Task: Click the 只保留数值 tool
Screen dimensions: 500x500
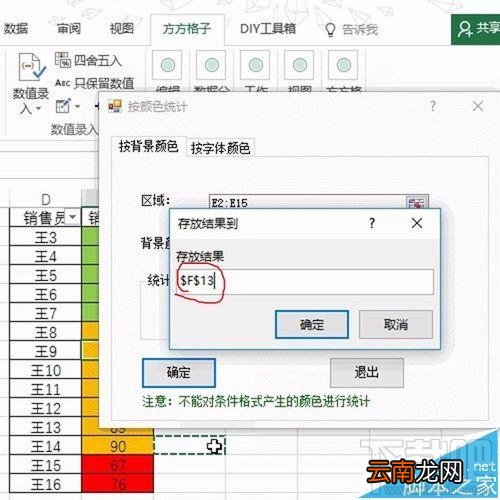Action: (95, 83)
